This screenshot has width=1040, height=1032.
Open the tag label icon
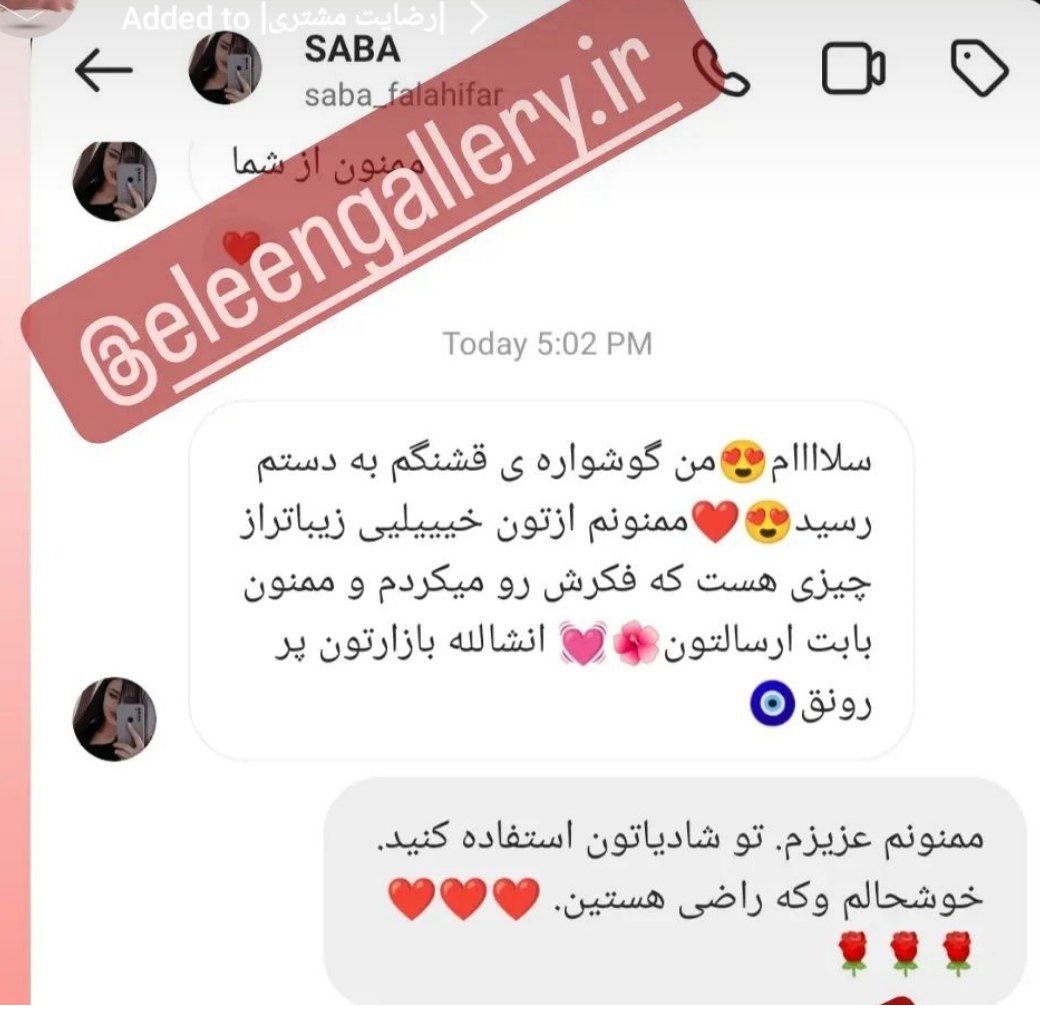[980, 68]
